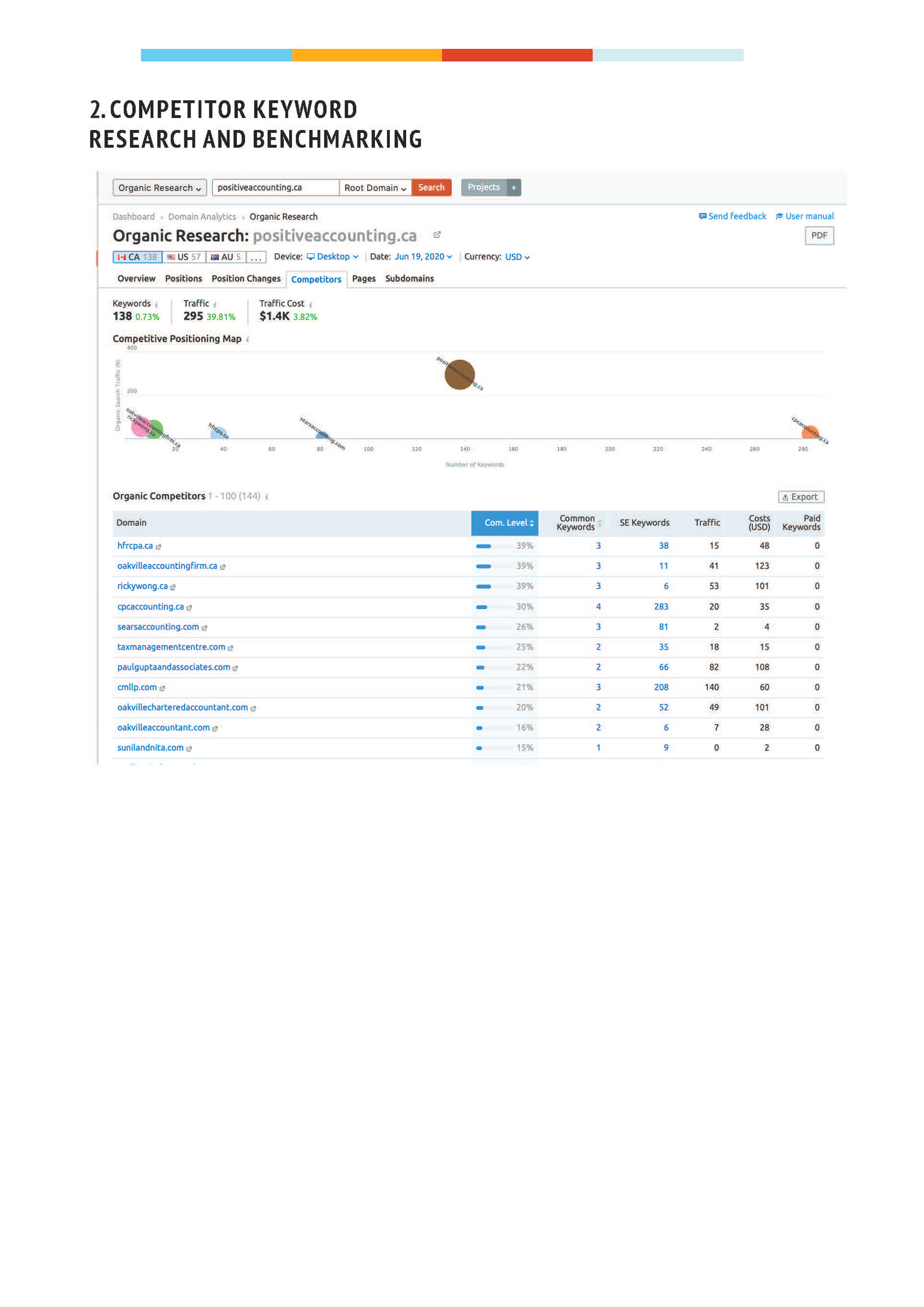Viewport: 924px width, 1307px height.
Task: Click the external link icon beside cmllp.com
Action: [x=162, y=688]
